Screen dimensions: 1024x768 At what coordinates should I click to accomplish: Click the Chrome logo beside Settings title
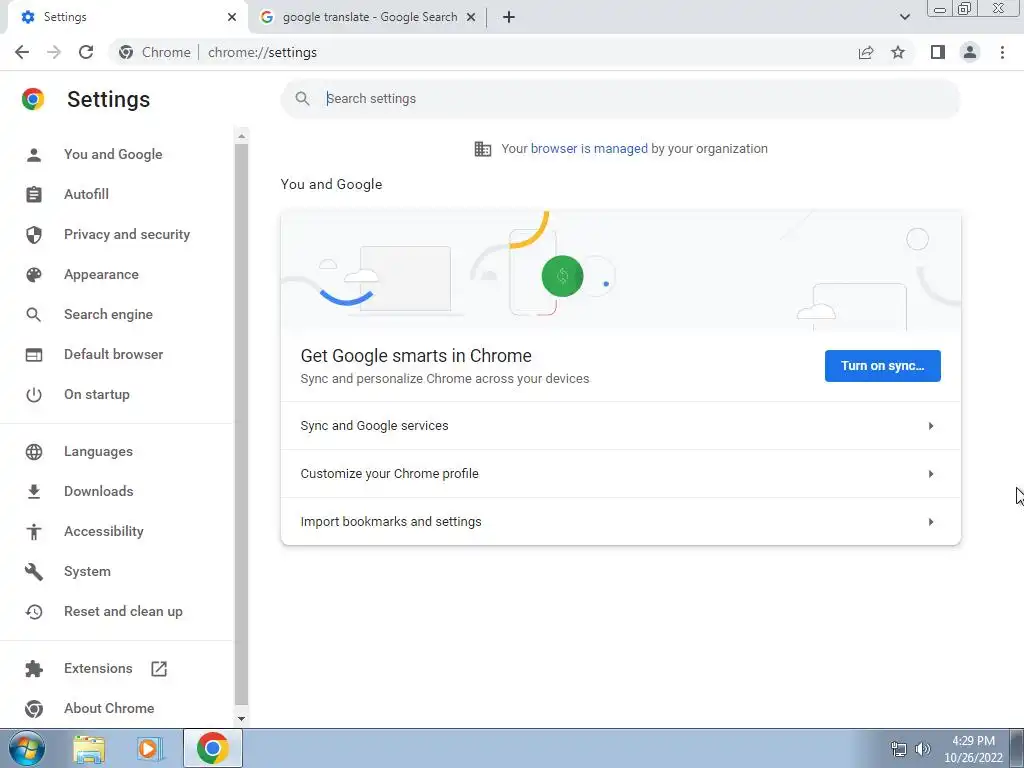coord(33,99)
